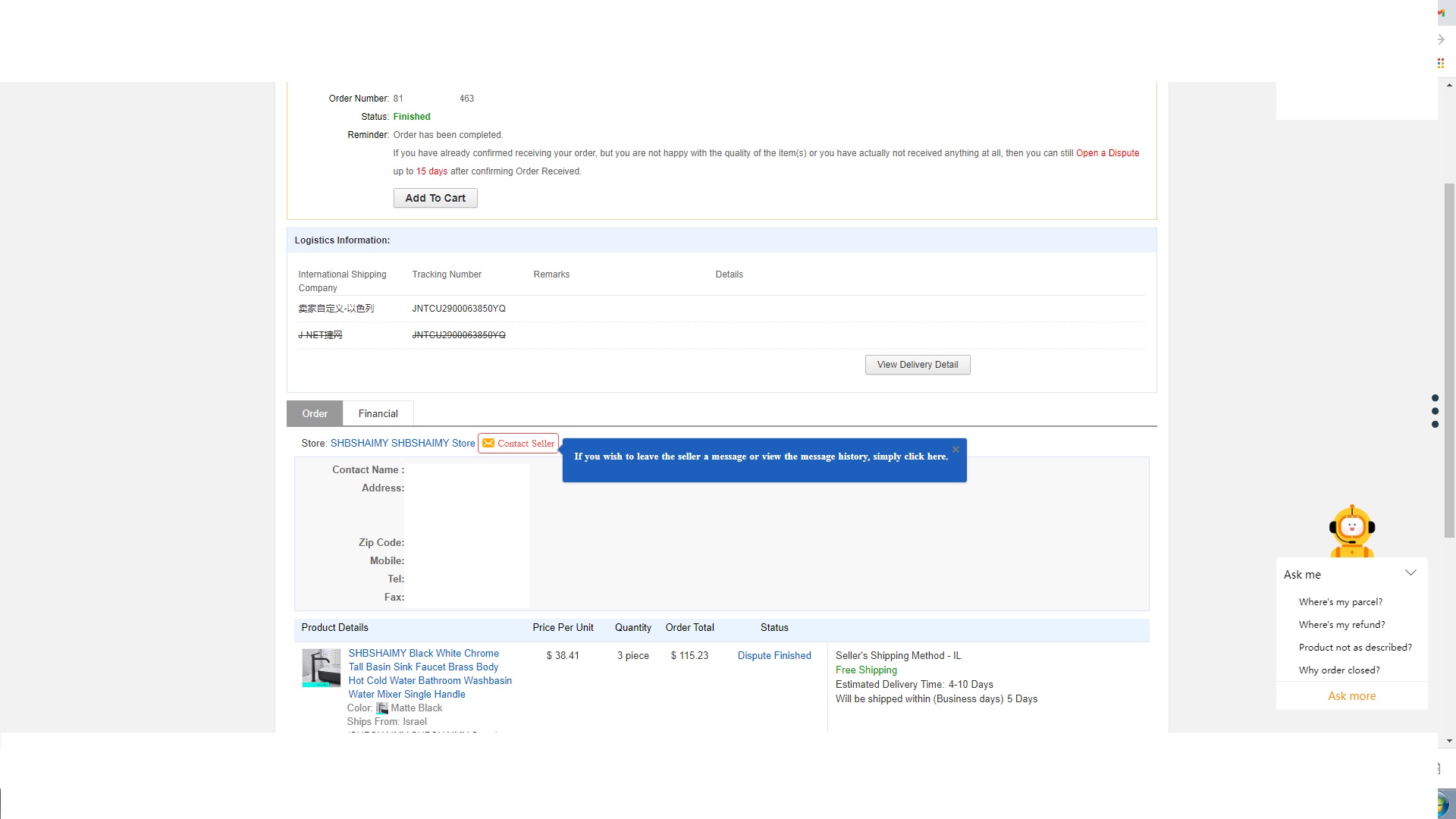Click the Matte Black color swatch
The width and height of the screenshot is (1456, 819).
382,708
